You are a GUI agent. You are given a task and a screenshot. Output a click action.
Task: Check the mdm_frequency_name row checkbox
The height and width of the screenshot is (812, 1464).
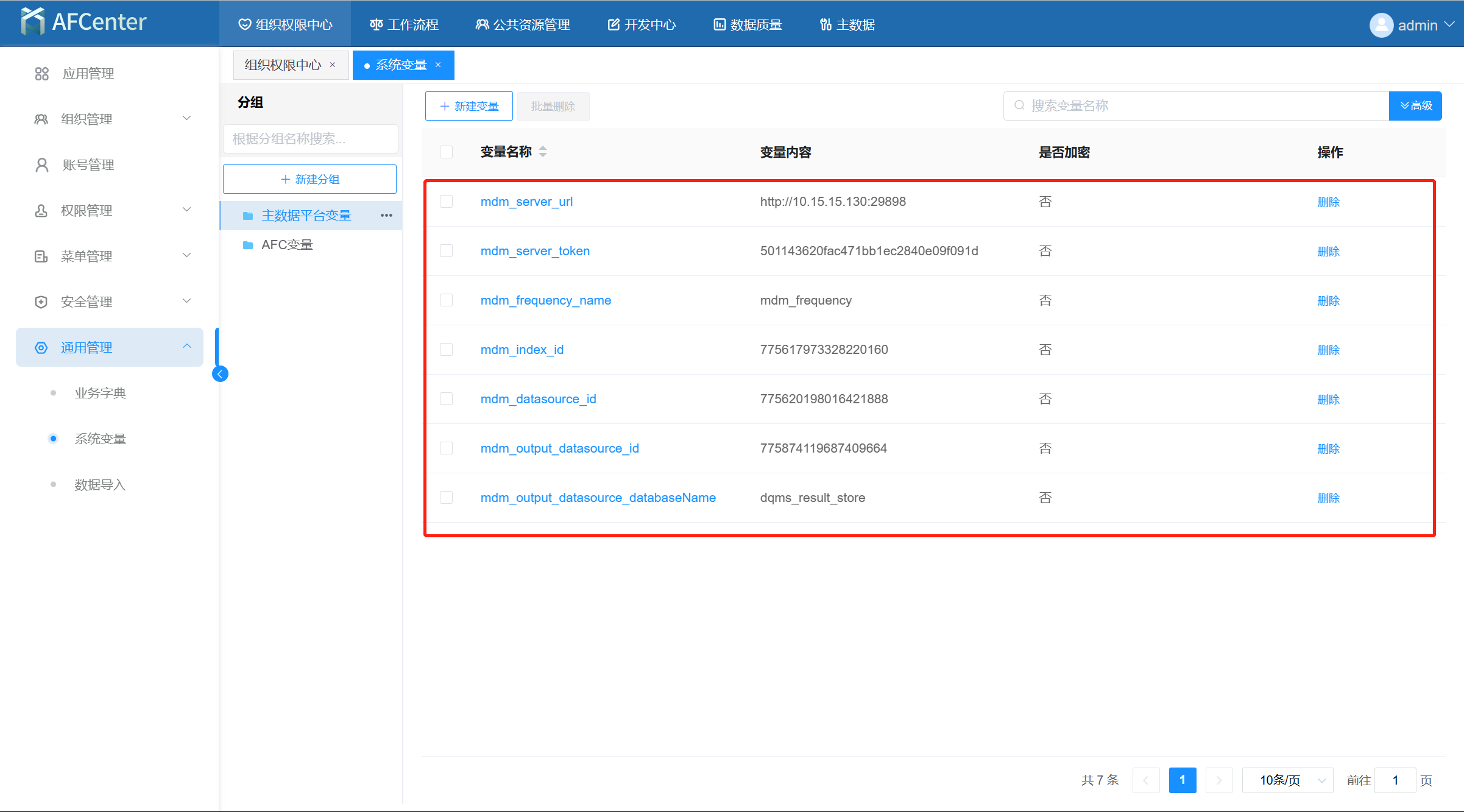pos(447,300)
